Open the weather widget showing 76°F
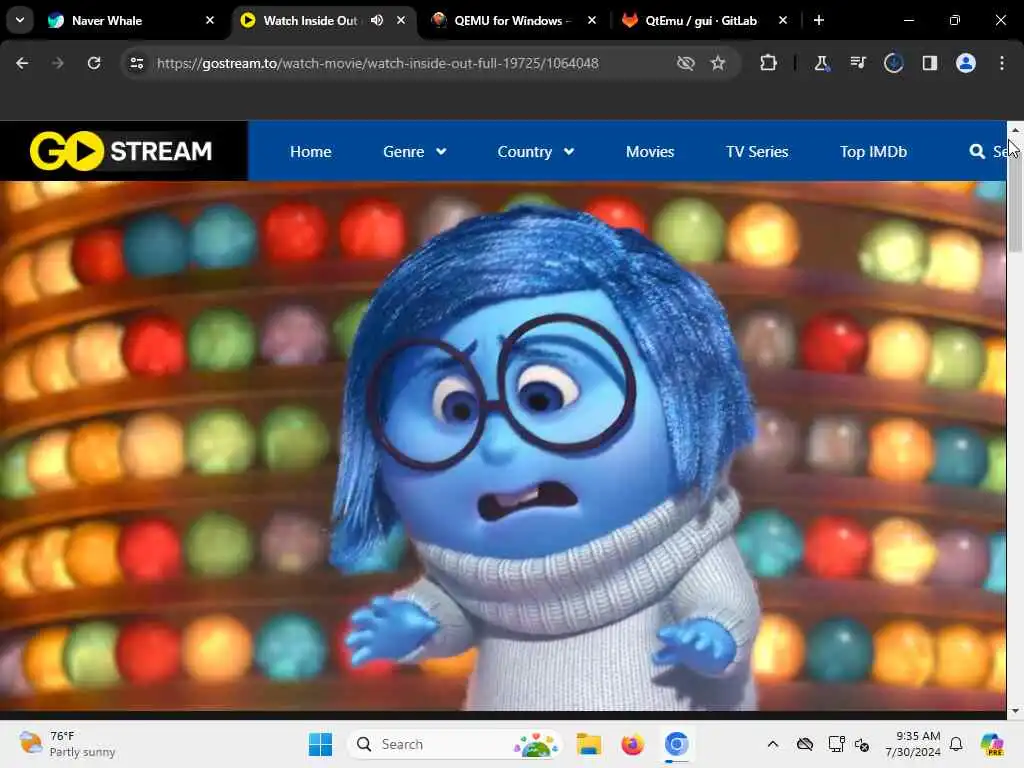This screenshot has width=1024, height=768. point(67,744)
